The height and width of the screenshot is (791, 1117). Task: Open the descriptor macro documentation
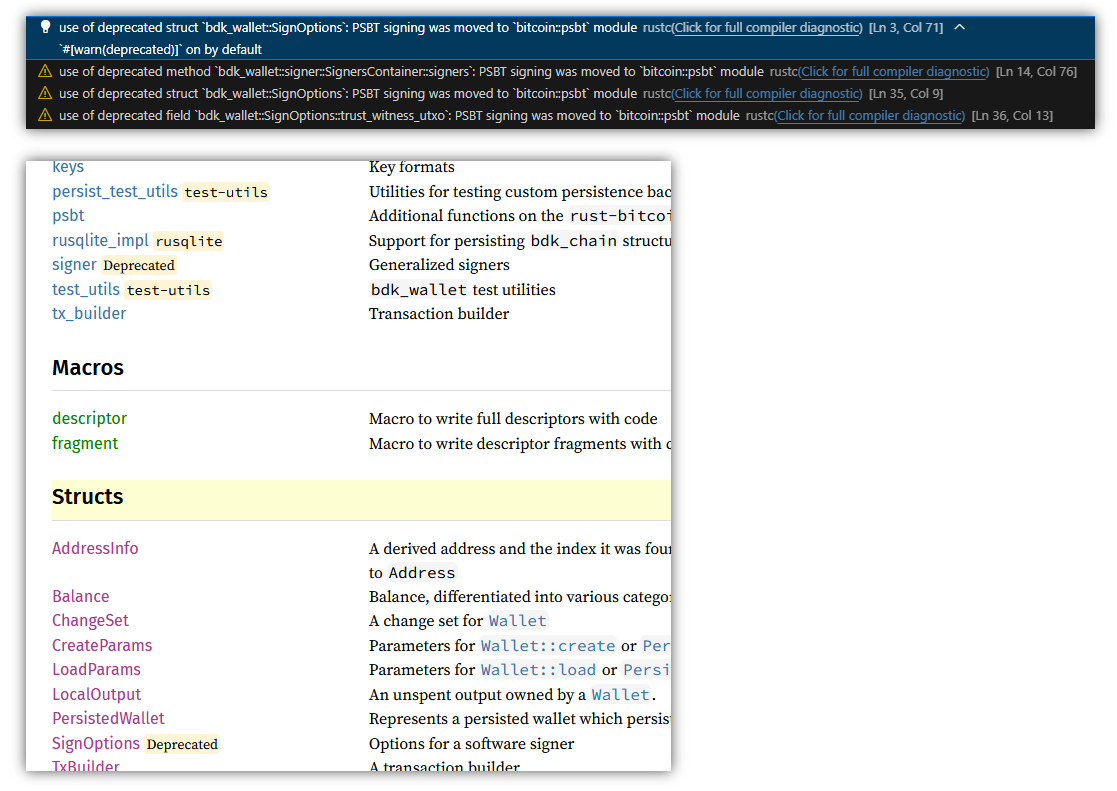click(x=89, y=419)
